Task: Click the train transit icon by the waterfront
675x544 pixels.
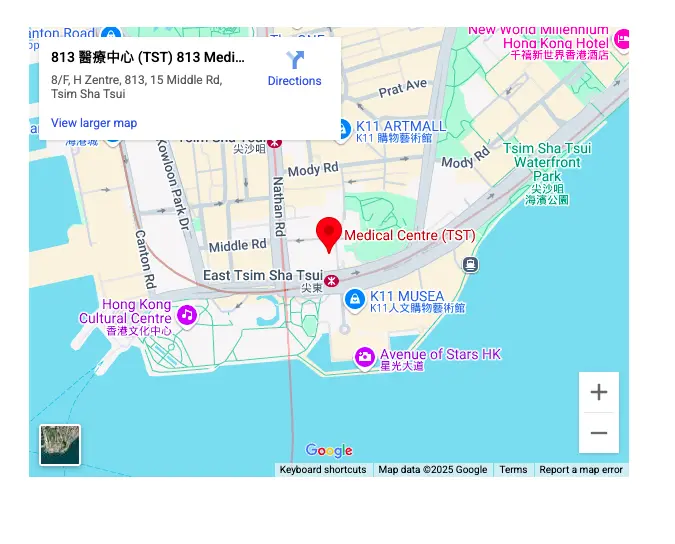Action: 470,264
